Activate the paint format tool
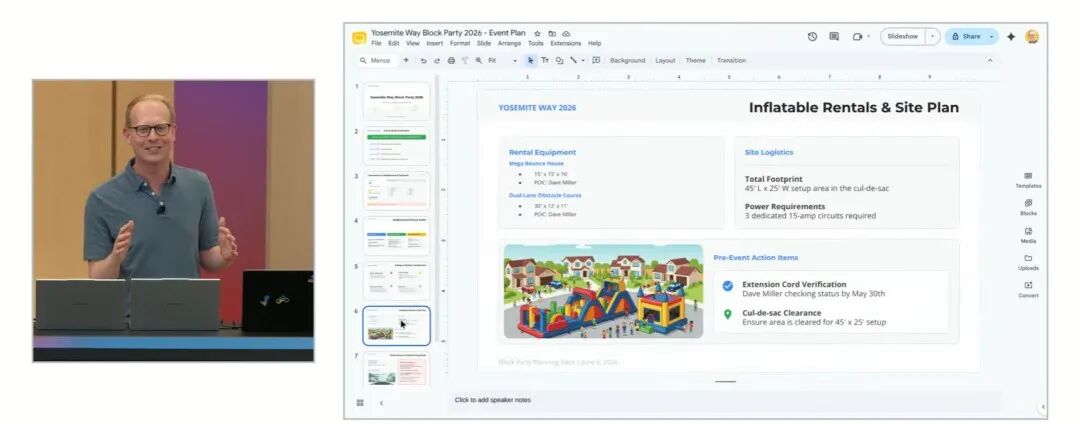 pyautogui.click(x=465, y=61)
